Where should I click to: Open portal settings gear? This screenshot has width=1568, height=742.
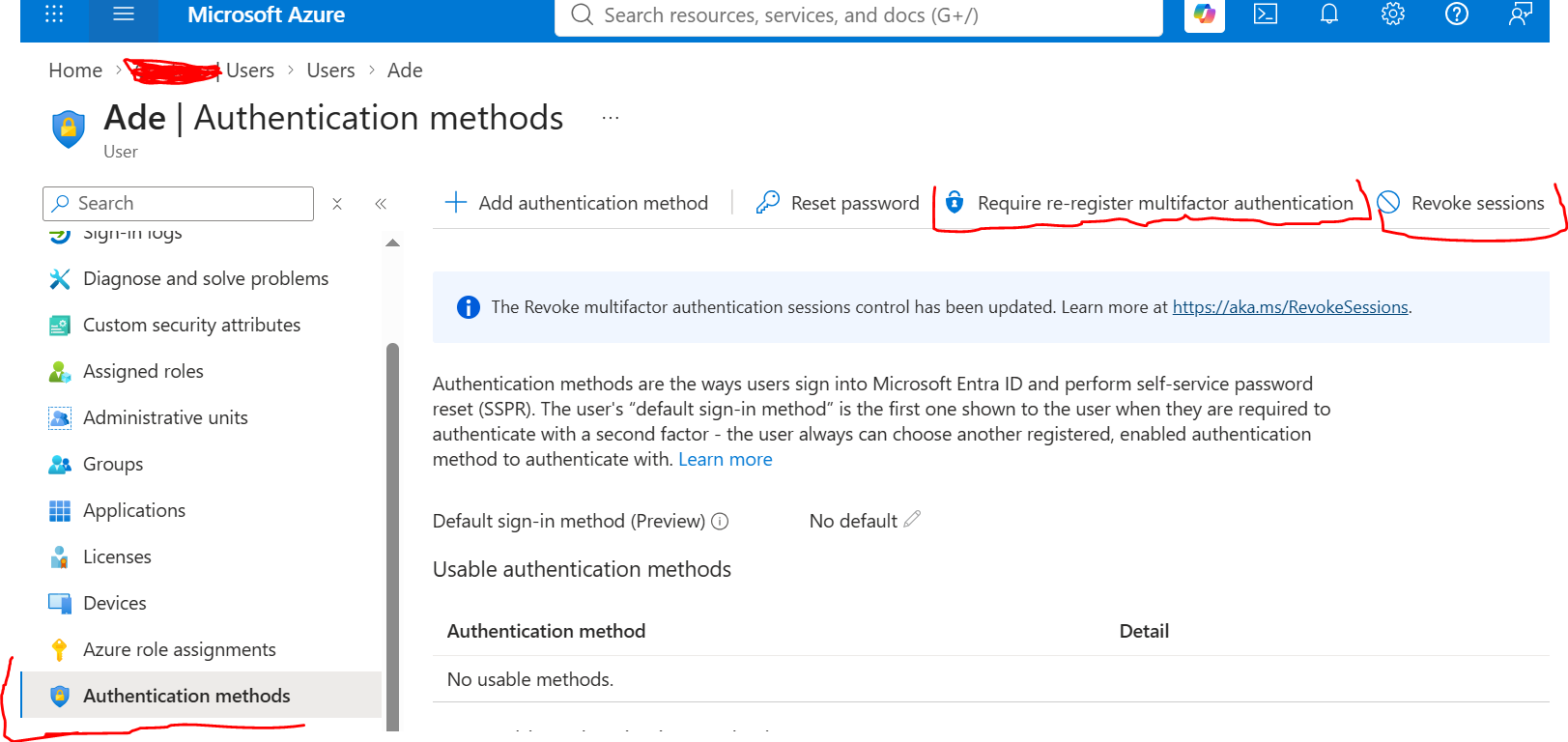1393,14
